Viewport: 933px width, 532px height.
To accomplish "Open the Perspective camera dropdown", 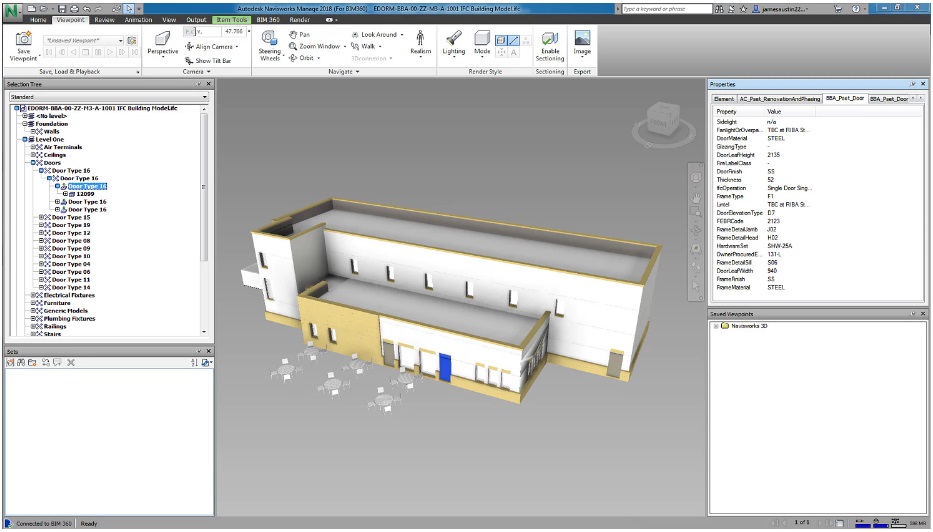I will [162, 52].
